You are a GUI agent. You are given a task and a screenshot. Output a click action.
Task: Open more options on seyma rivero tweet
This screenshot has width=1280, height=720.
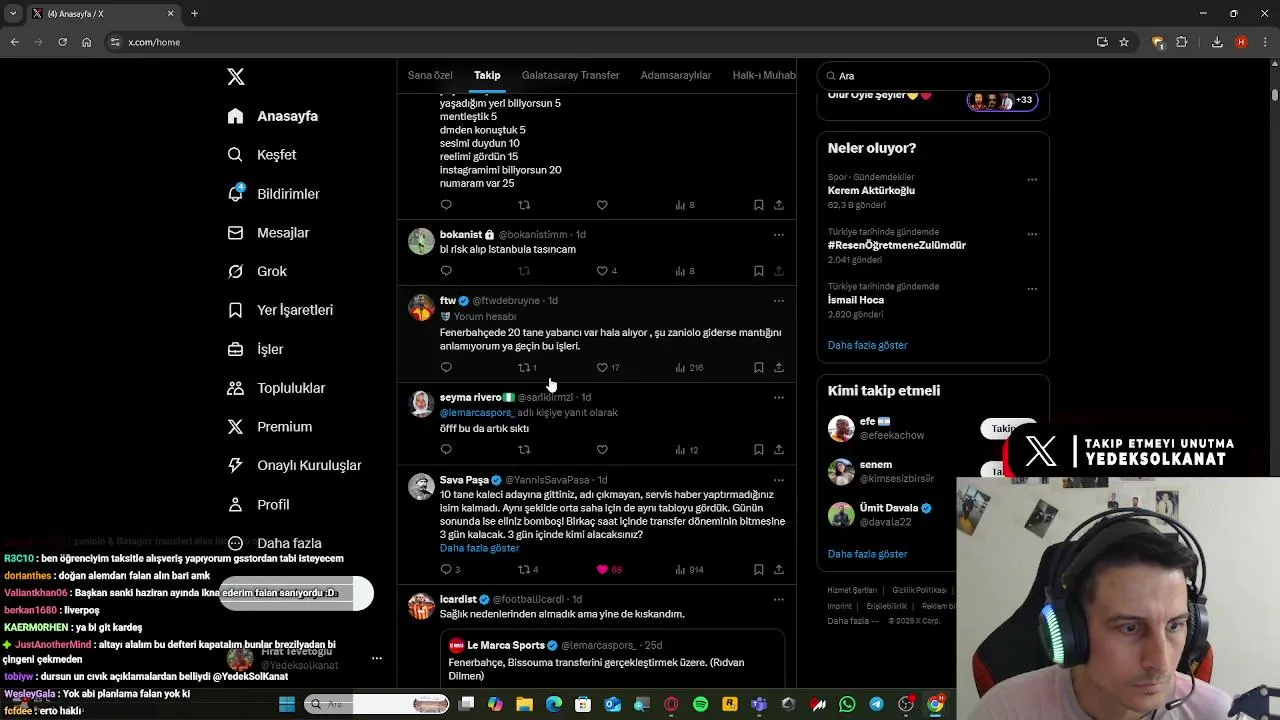point(778,397)
